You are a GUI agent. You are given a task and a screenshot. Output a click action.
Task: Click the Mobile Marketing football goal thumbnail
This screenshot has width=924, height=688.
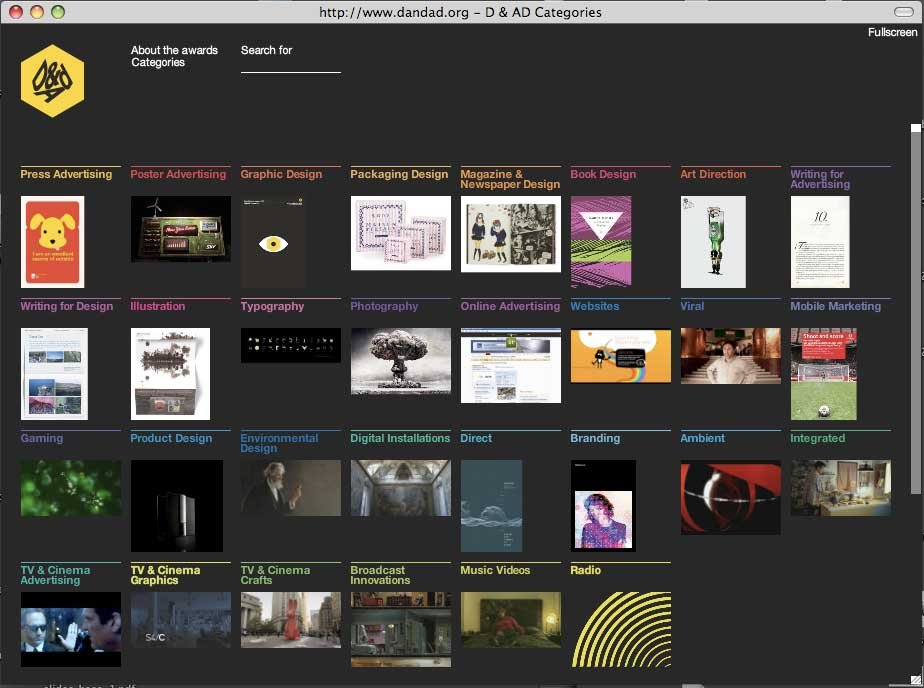[x=823, y=373]
